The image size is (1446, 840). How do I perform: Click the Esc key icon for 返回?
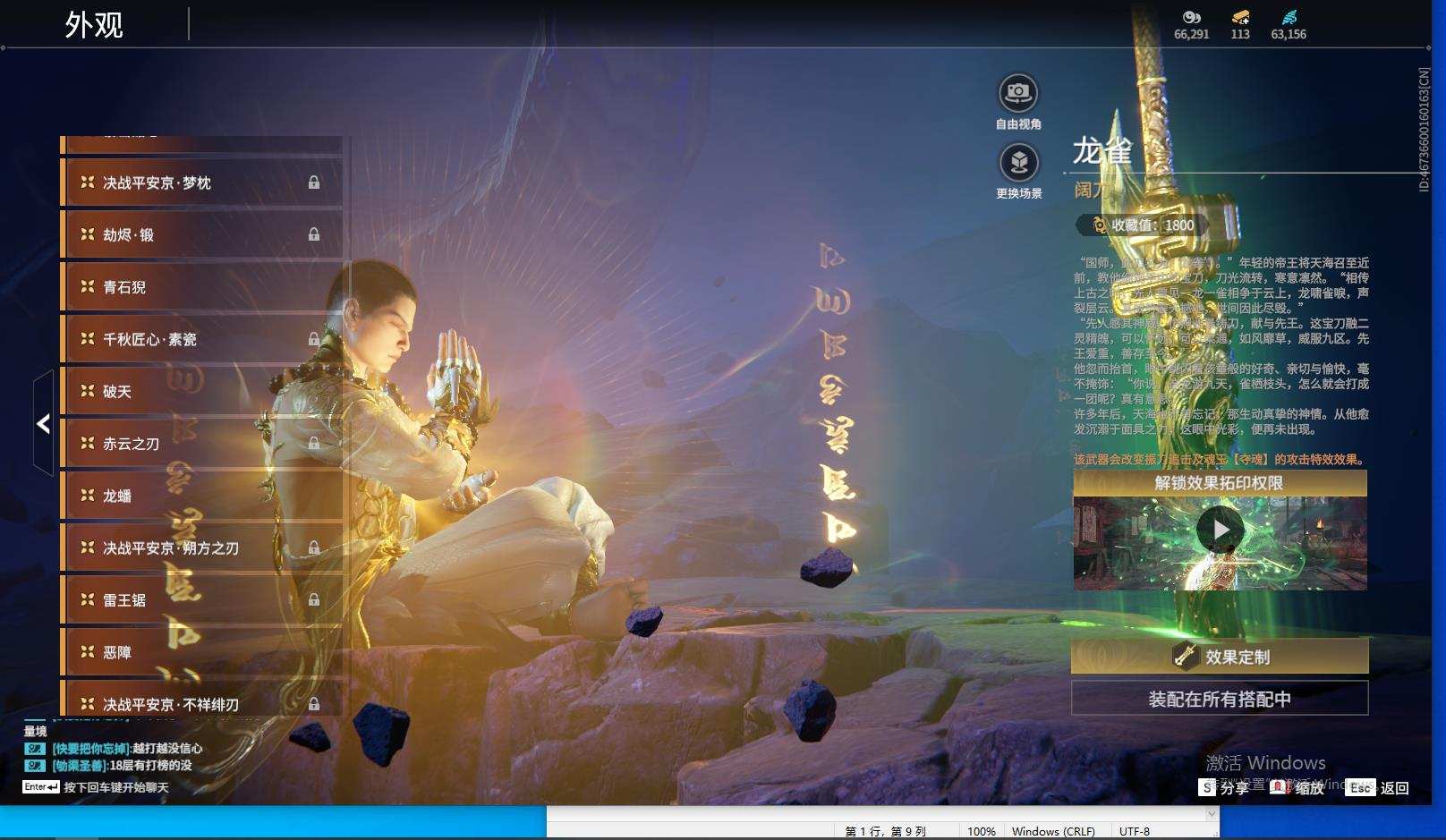1360,787
